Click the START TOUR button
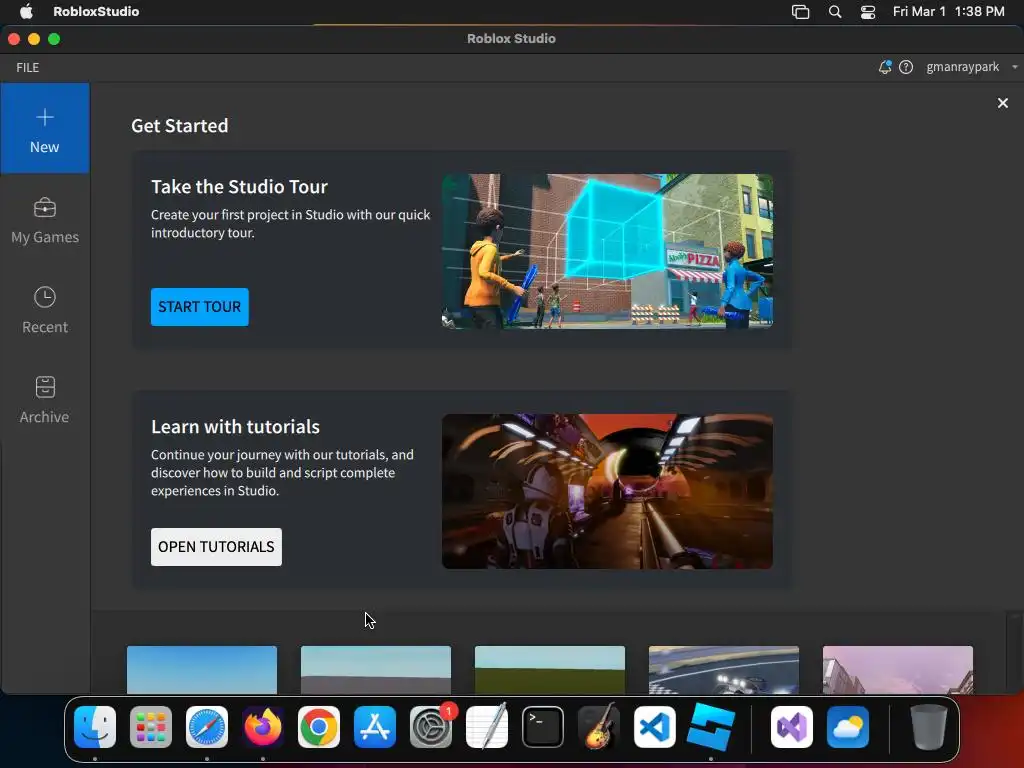 pos(200,307)
